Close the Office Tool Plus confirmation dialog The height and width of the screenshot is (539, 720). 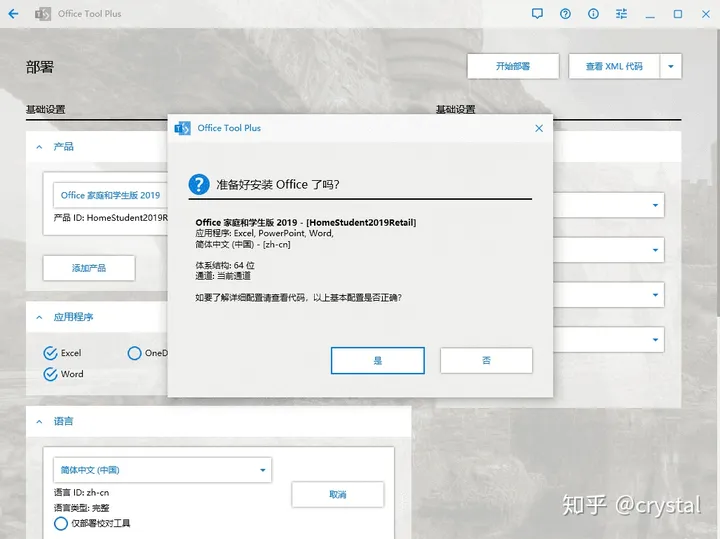pos(539,128)
